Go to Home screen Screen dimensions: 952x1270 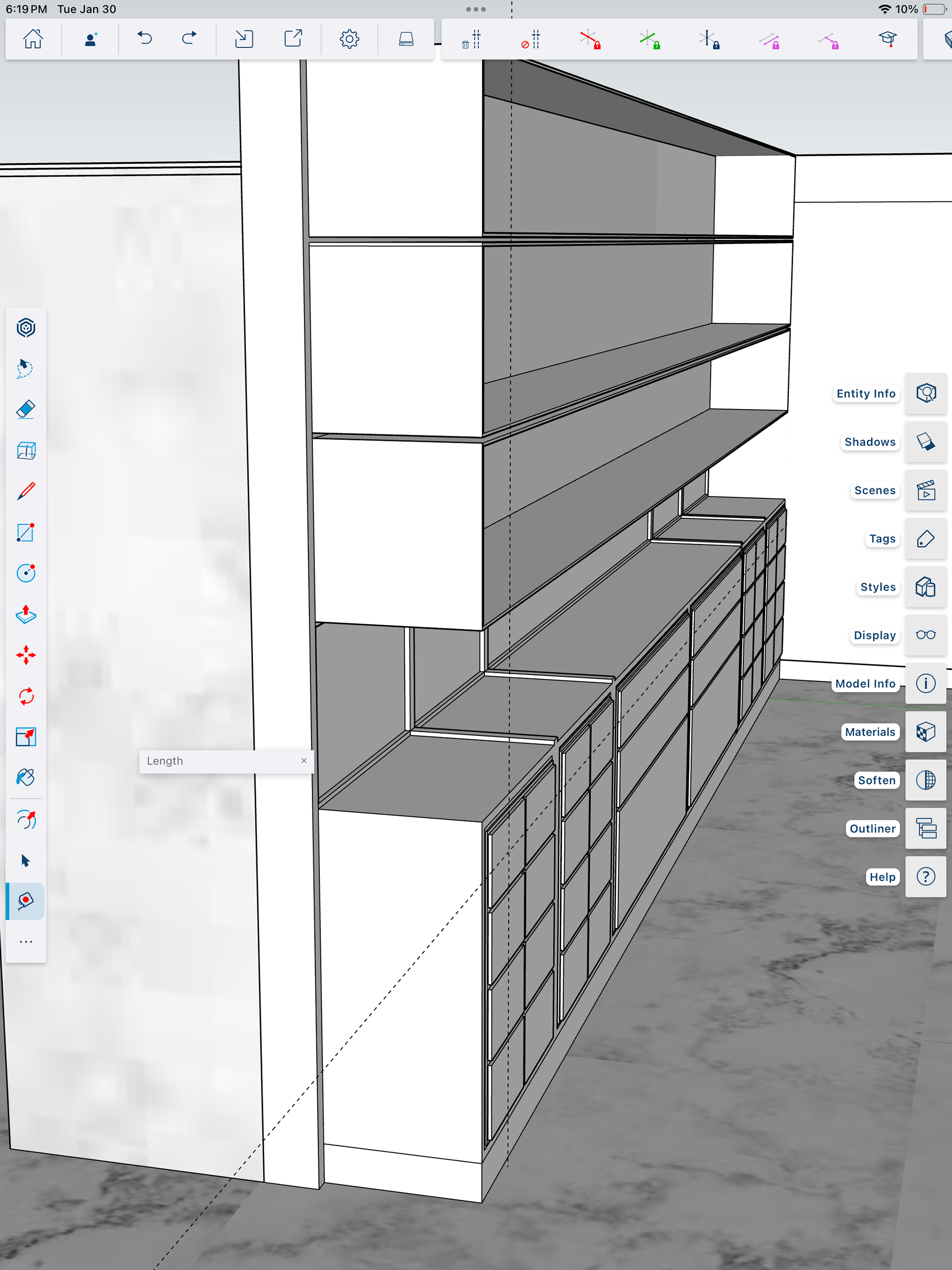pos(33,39)
